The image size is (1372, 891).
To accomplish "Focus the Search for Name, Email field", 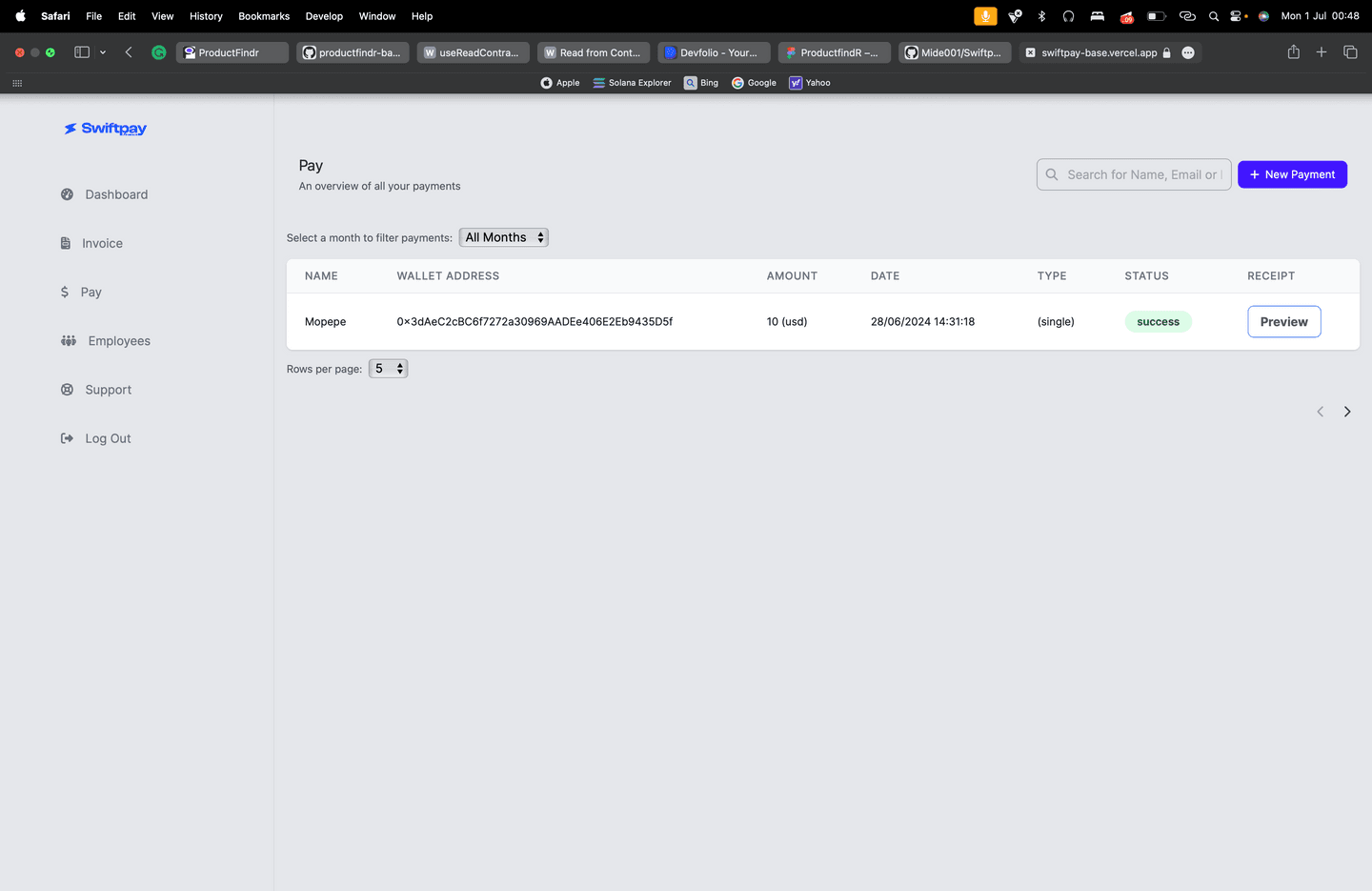I will tap(1134, 174).
